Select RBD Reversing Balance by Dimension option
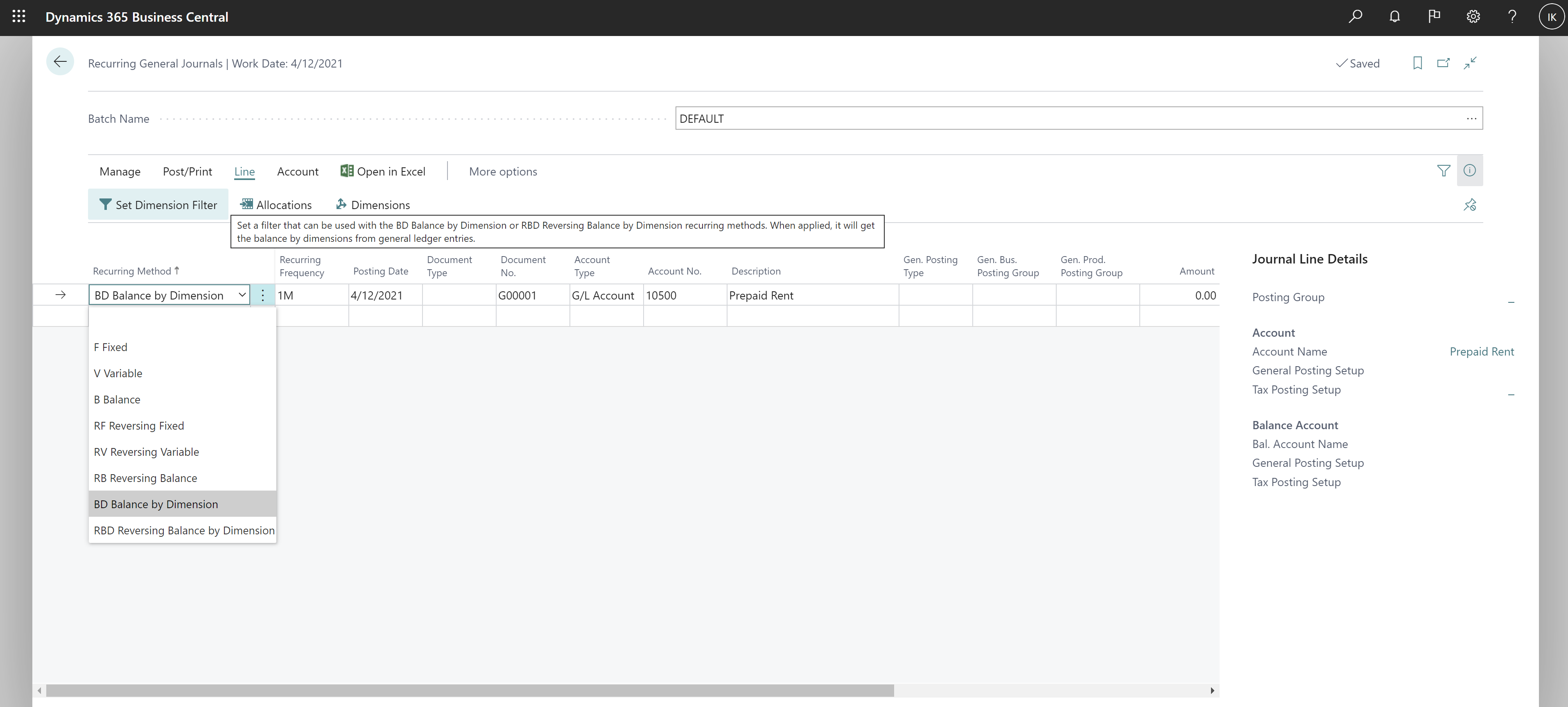The width and height of the screenshot is (1568, 707). click(x=183, y=529)
